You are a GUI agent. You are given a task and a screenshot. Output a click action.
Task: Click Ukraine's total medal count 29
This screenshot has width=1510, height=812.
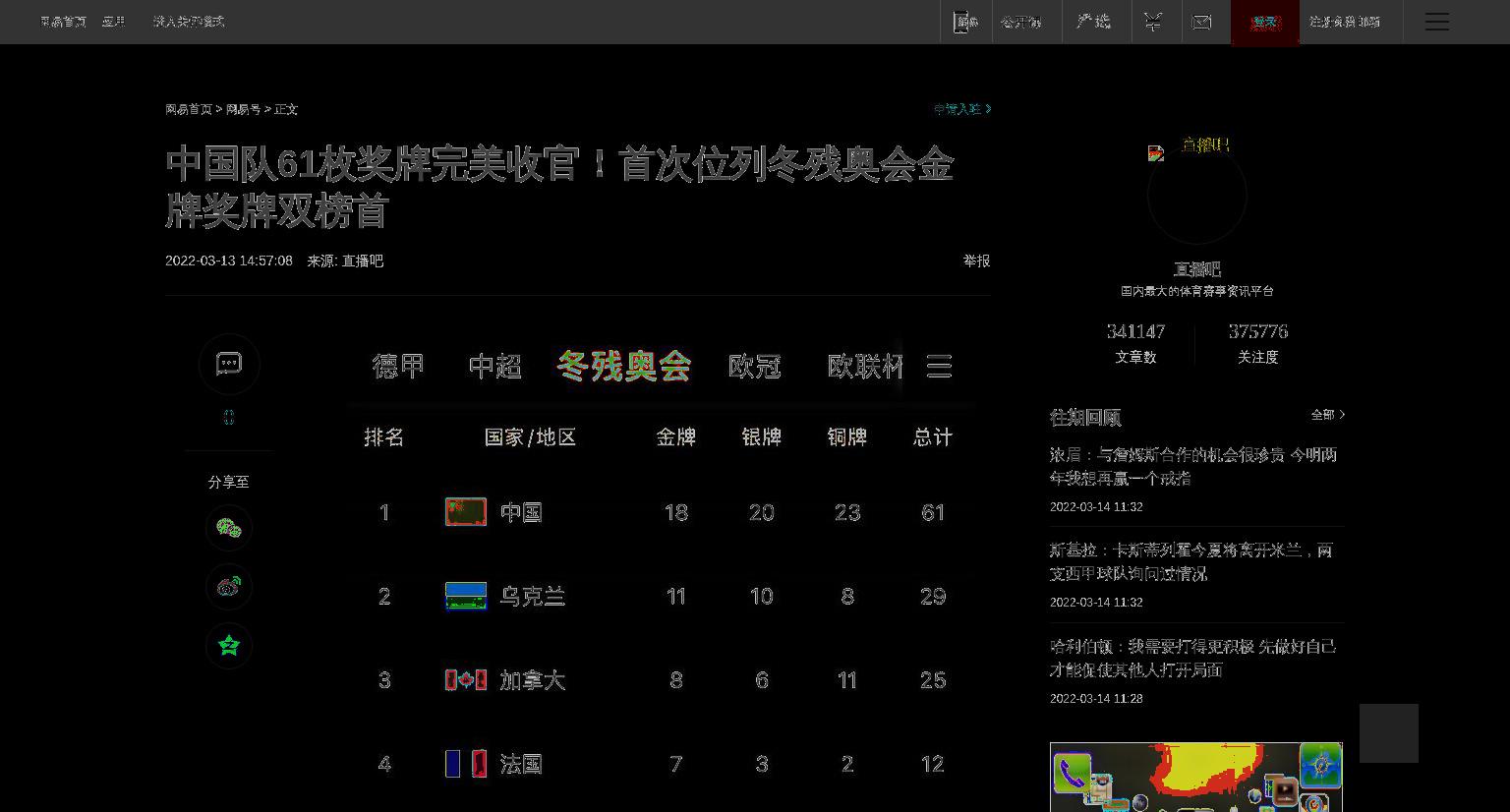(933, 596)
